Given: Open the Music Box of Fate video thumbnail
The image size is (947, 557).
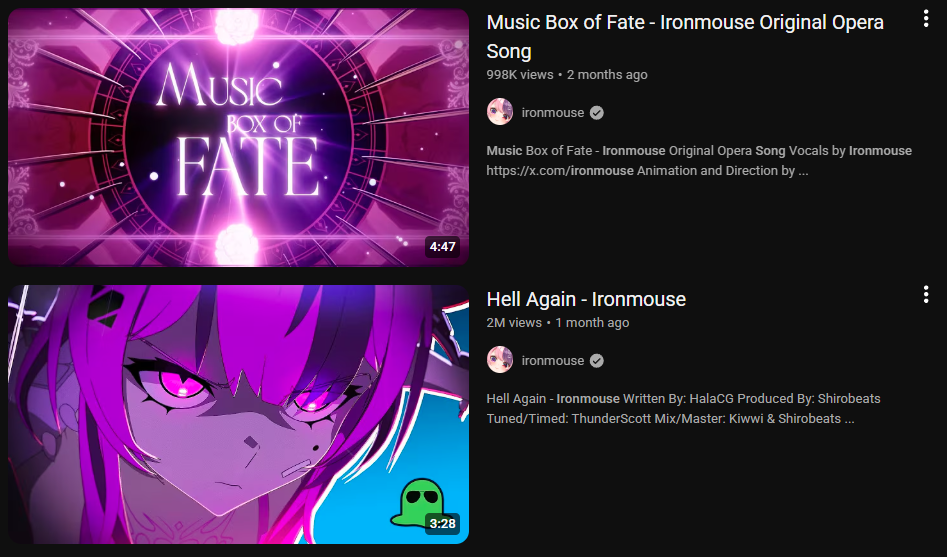Looking at the screenshot, I should 238,137.
